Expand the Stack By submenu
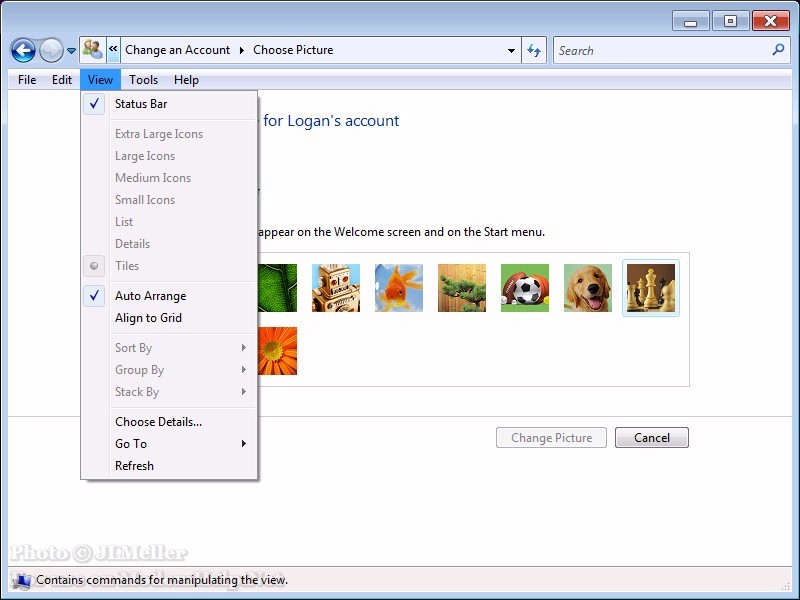This screenshot has height=600, width=800. (x=169, y=392)
